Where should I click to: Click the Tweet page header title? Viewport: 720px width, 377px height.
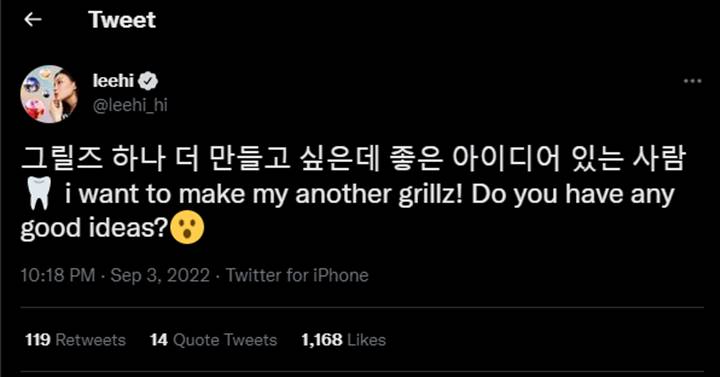coord(122,20)
